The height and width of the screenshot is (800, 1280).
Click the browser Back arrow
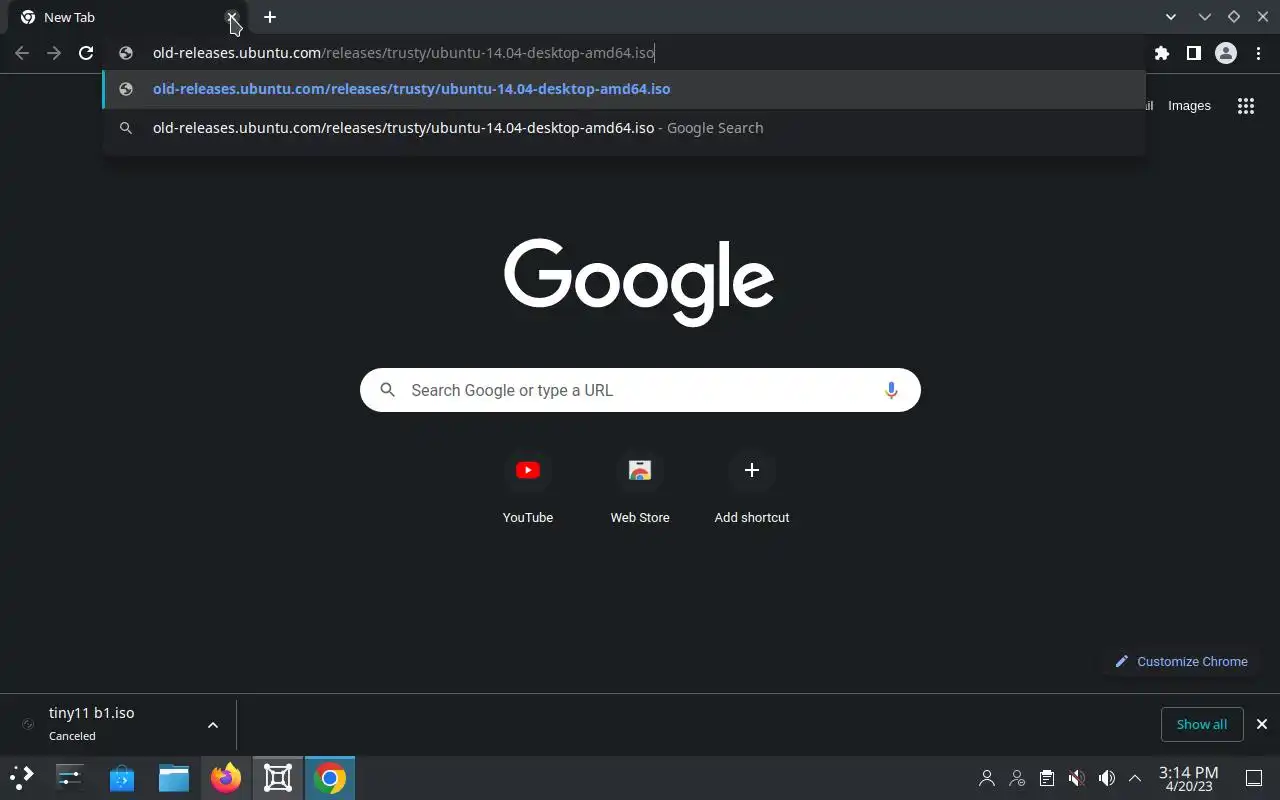[x=22, y=53]
